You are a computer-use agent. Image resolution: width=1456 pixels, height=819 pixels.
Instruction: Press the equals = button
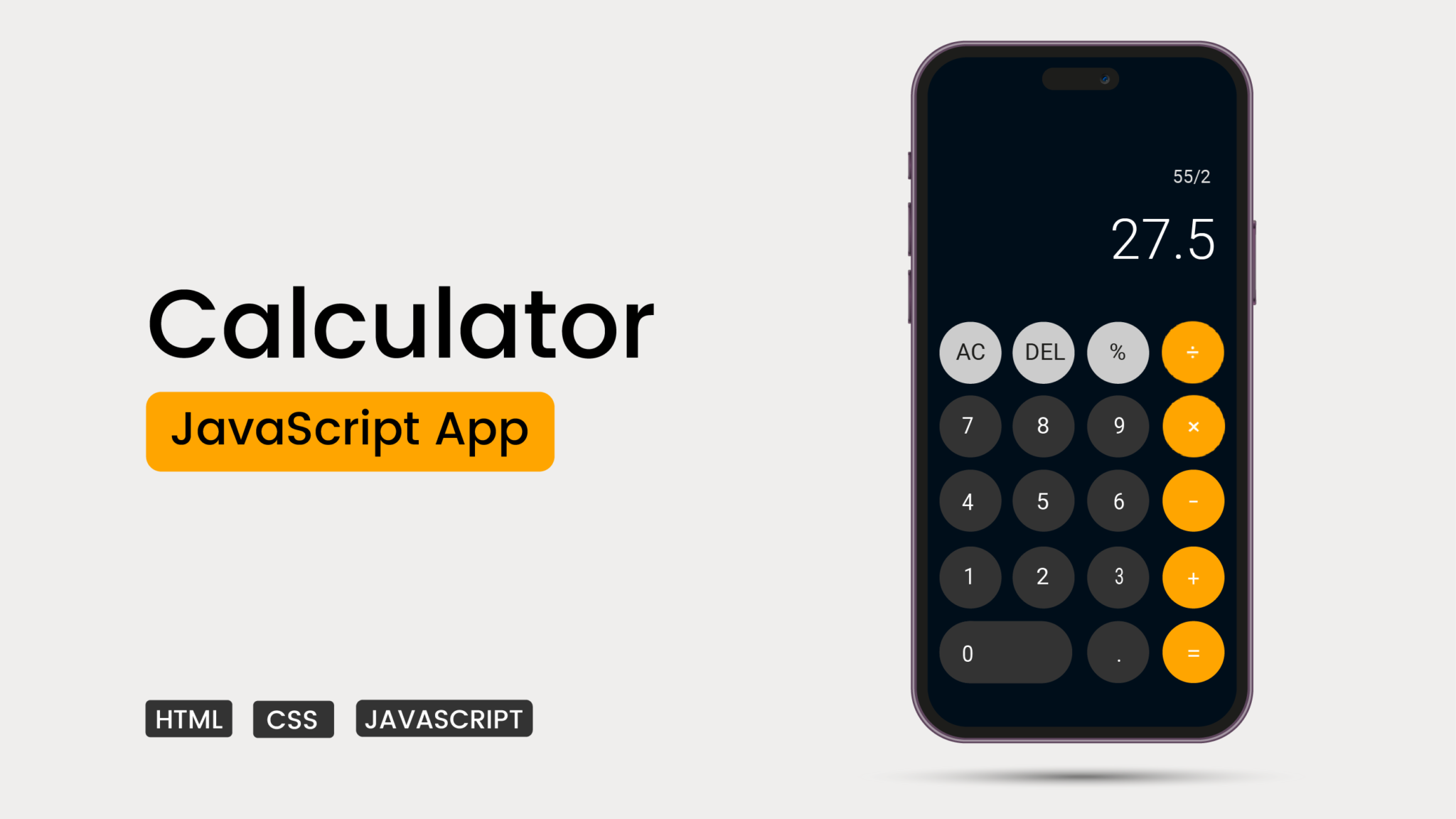tap(1193, 653)
